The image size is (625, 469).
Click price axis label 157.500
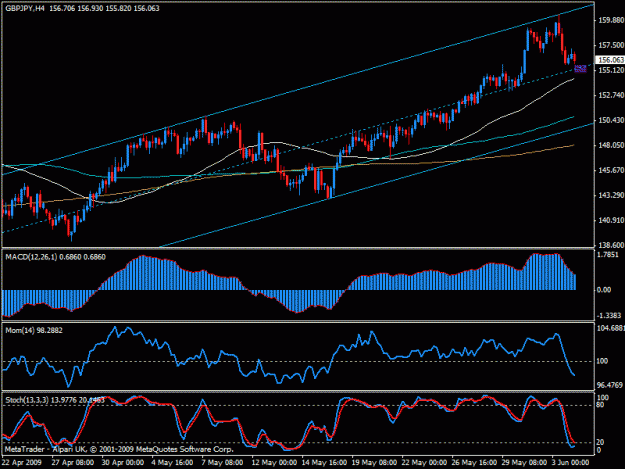[611, 45]
